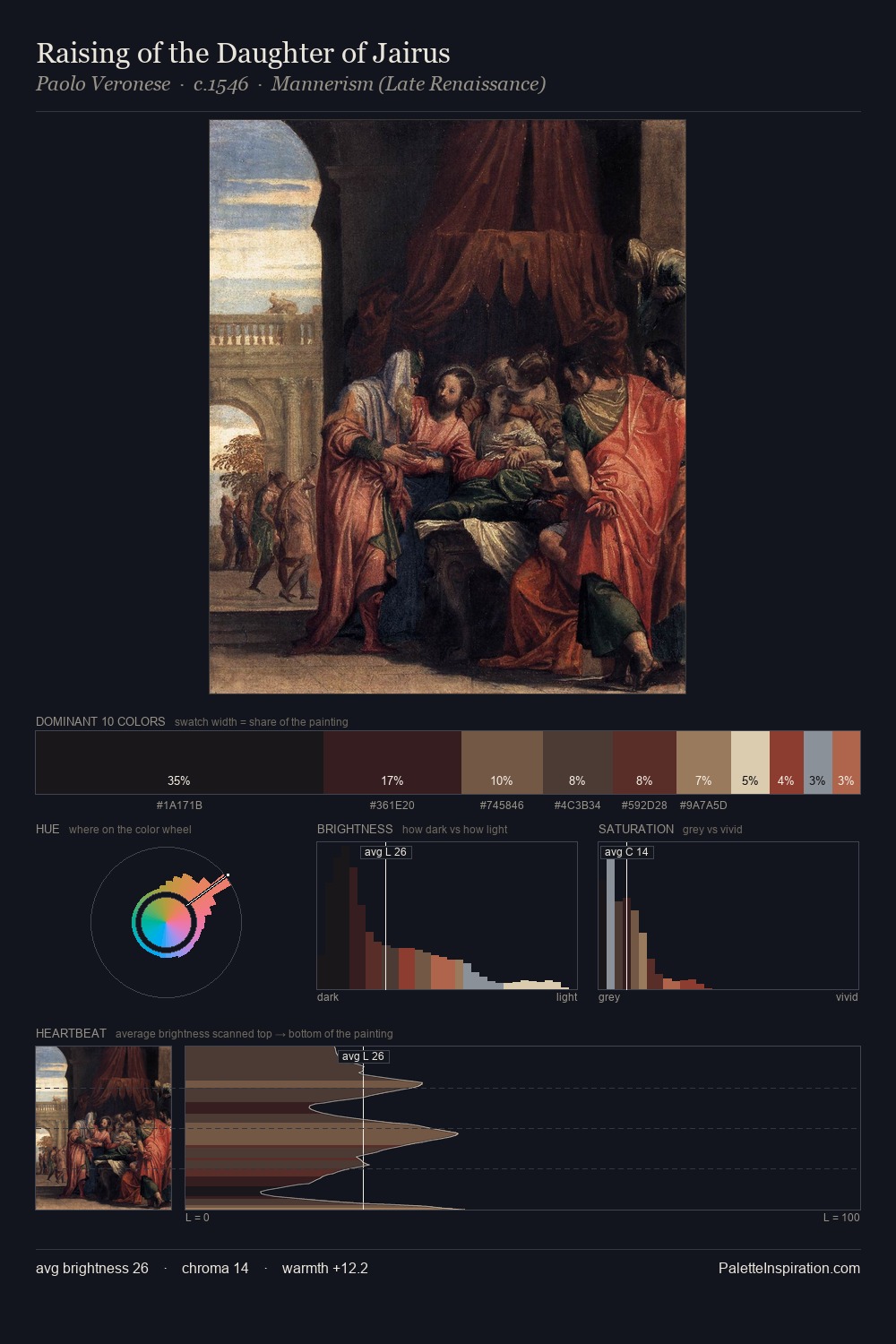Select the second 8% swatch #592D28
The width and height of the screenshot is (896, 1344).
pos(644,762)
